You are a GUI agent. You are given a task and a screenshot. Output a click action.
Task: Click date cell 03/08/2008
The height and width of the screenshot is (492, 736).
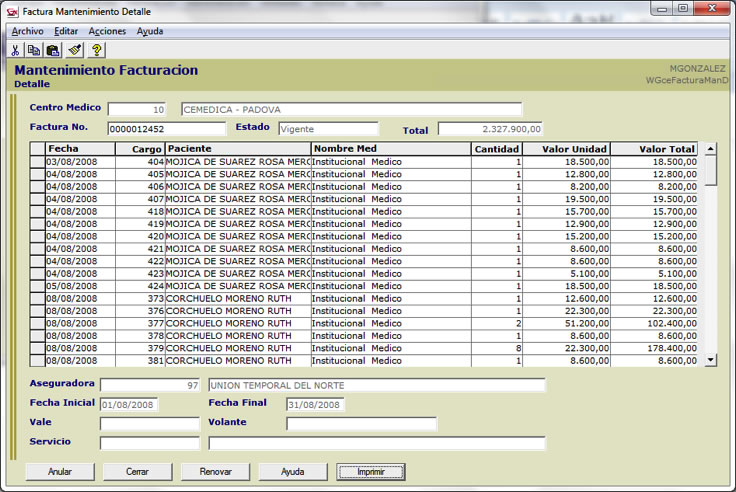80,162
